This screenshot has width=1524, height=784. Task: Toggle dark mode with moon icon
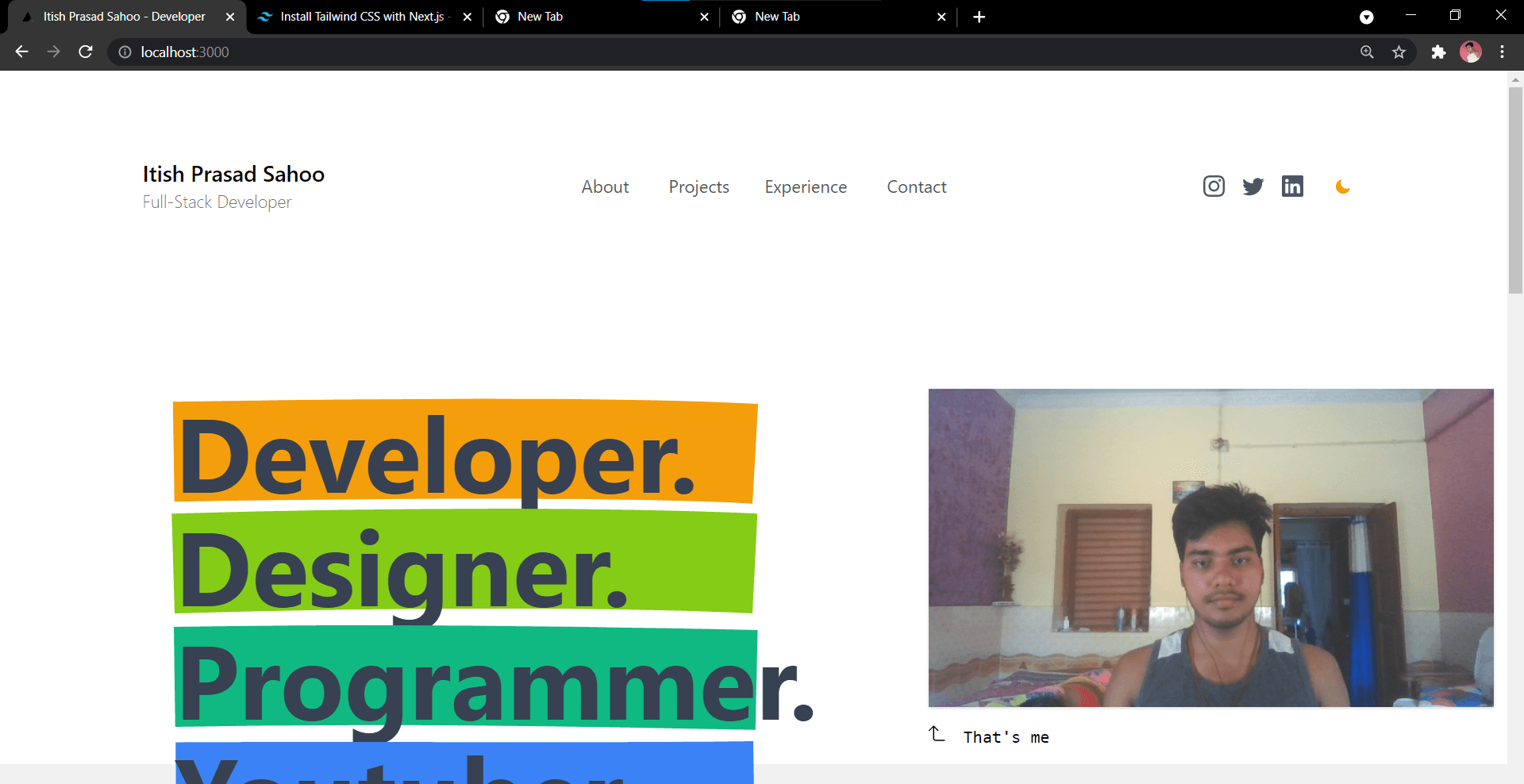tap(1342, 186)
